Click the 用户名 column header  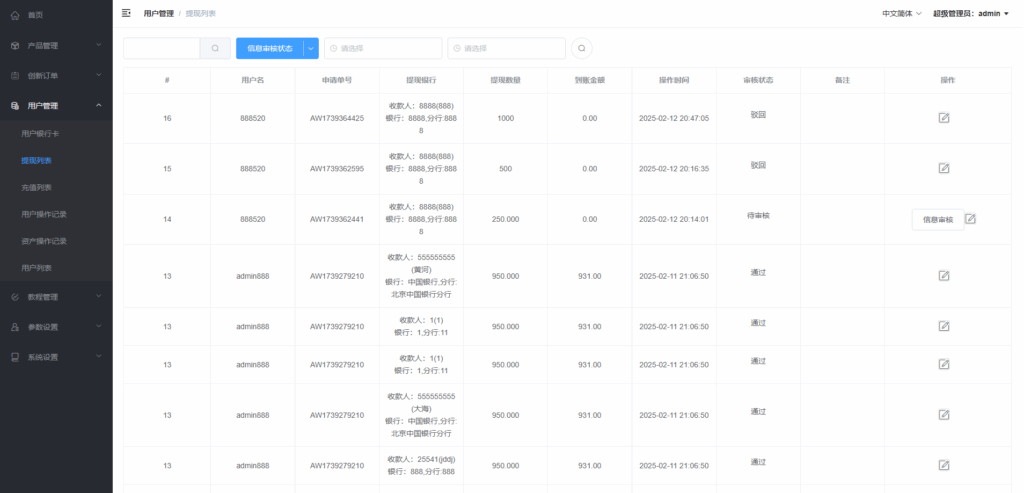[252, 80]
